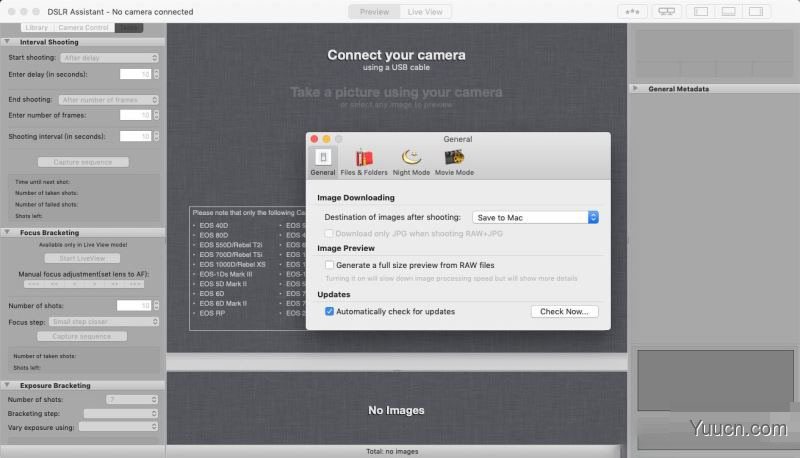
Task: Switch to Night Mode preferences
Action: coord(411,162)
